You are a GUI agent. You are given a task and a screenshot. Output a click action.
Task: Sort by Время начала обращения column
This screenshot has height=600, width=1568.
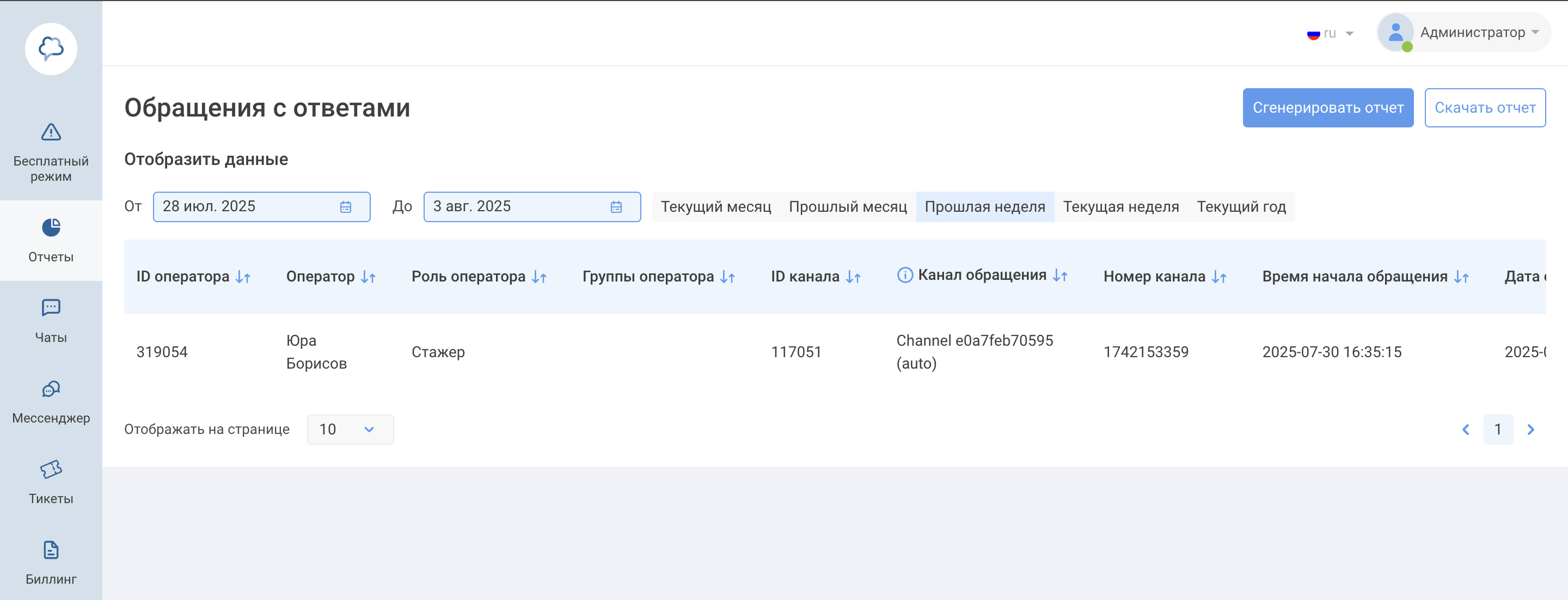pos(1461,278)
